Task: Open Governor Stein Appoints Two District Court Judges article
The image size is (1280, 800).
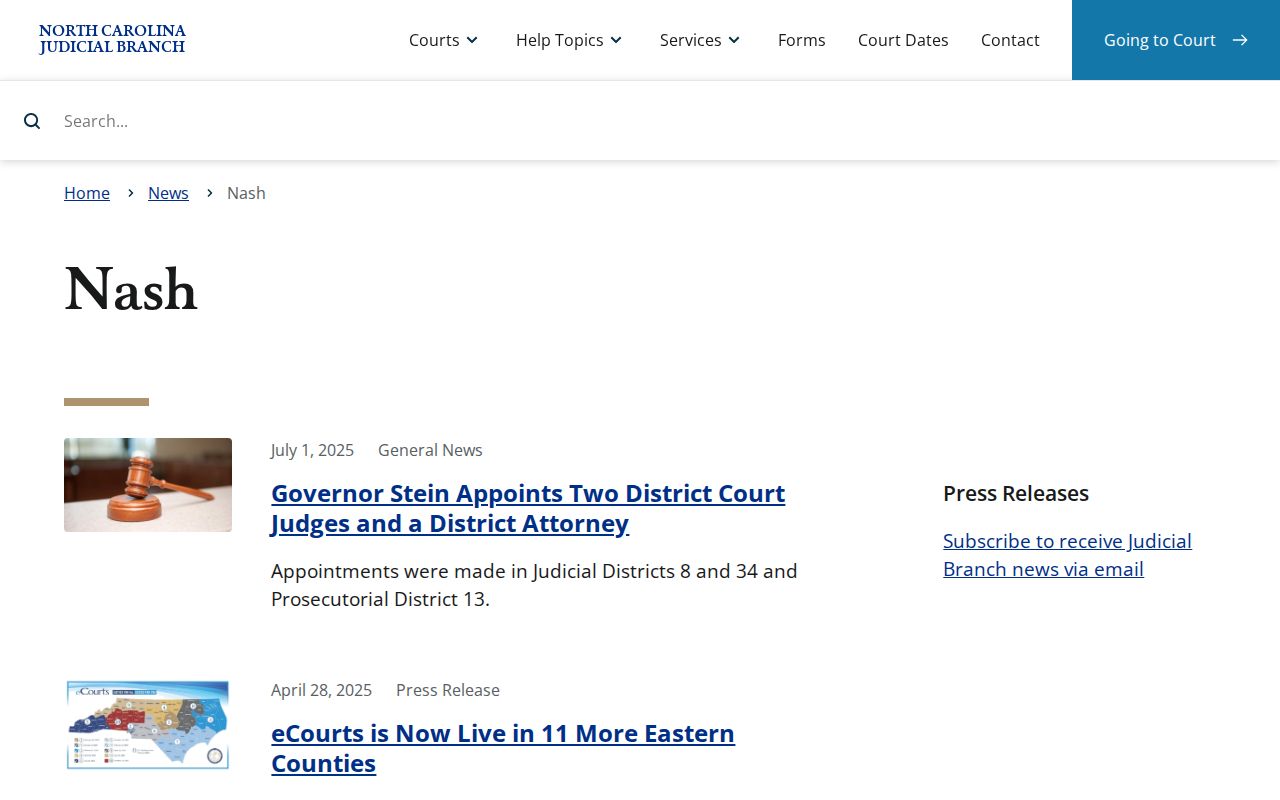Action: 528,508
